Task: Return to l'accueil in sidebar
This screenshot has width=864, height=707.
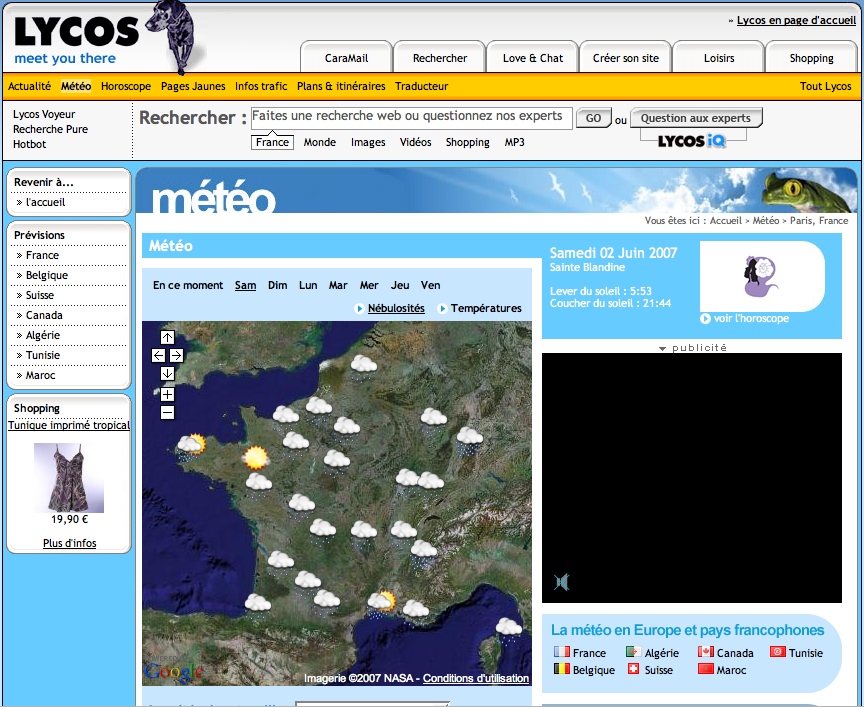Action: (x=46, y=202)
